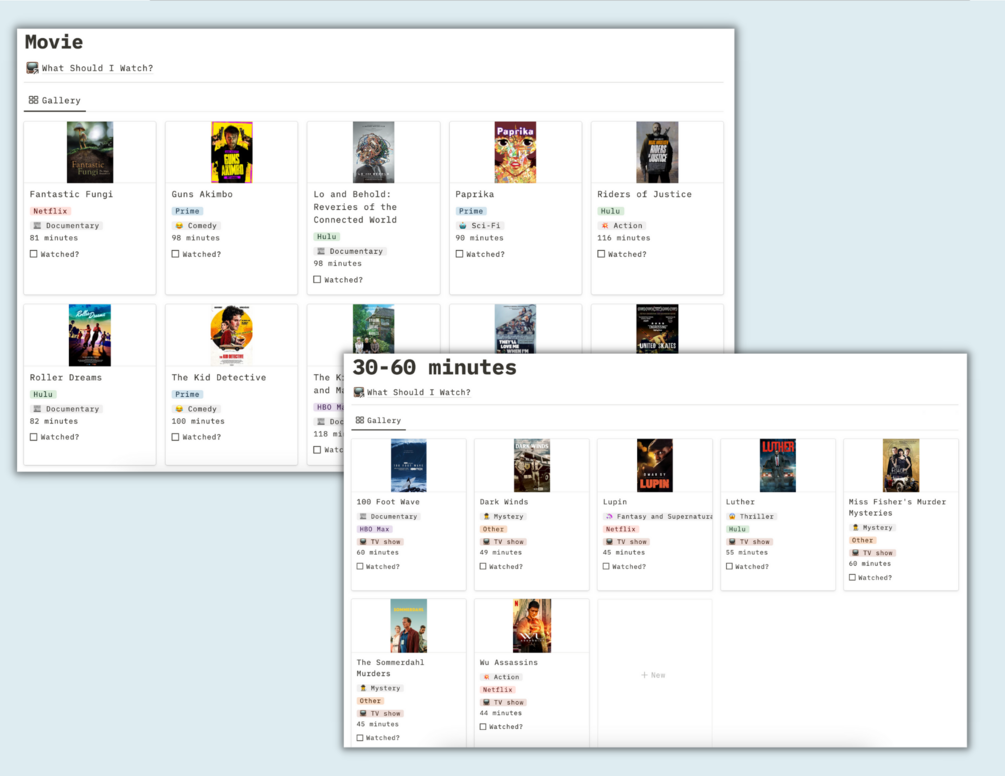
Task: Click the gallery grid icon in 30-60 minutes window
Action: 360,420
